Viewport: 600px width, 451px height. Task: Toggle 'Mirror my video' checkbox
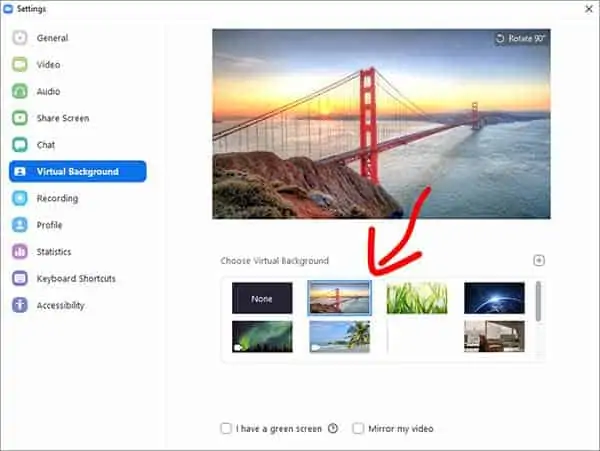pos(358,428)
